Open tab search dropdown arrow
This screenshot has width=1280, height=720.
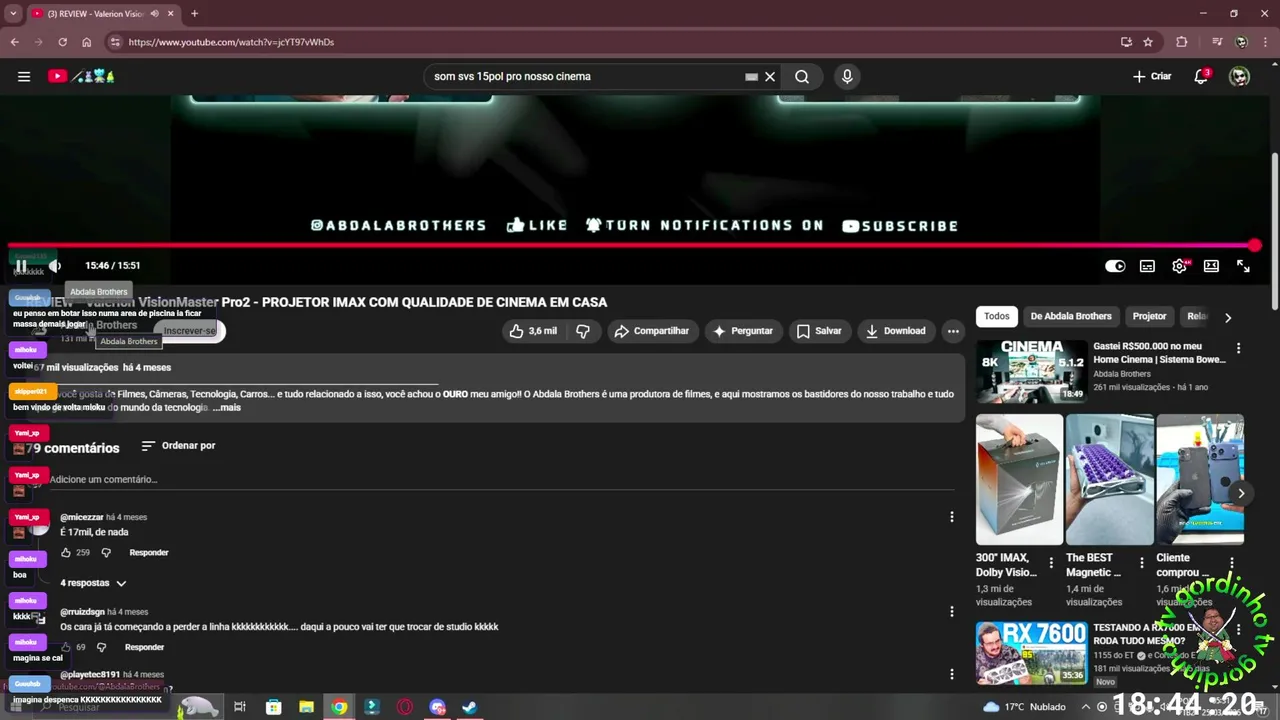click(13, 14)
